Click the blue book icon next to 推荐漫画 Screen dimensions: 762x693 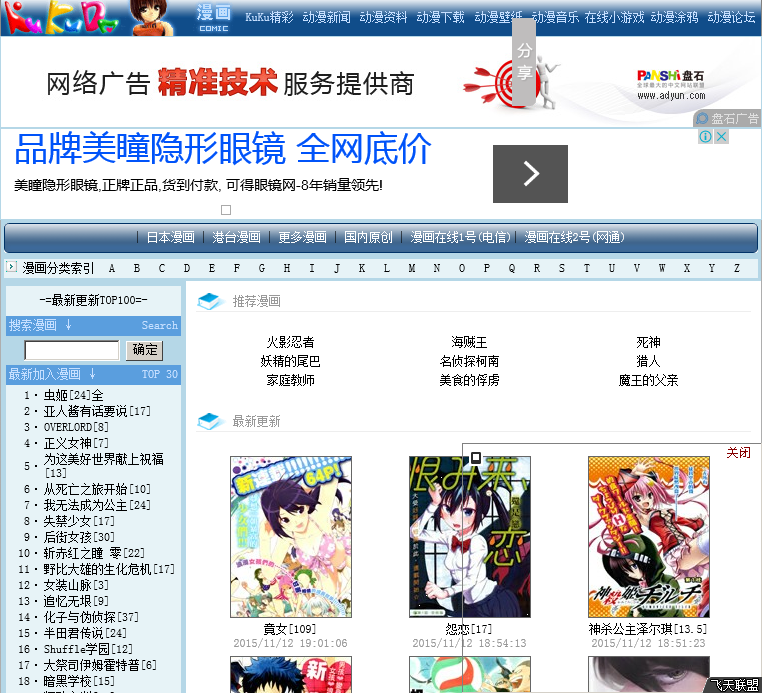point(210,301)
